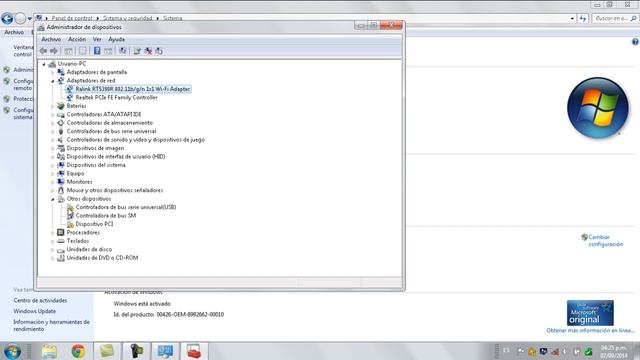Click the Properties toolbar icon
Image resolution: width=640 pixels, height=360 pixels.
[x=83, y=51]
